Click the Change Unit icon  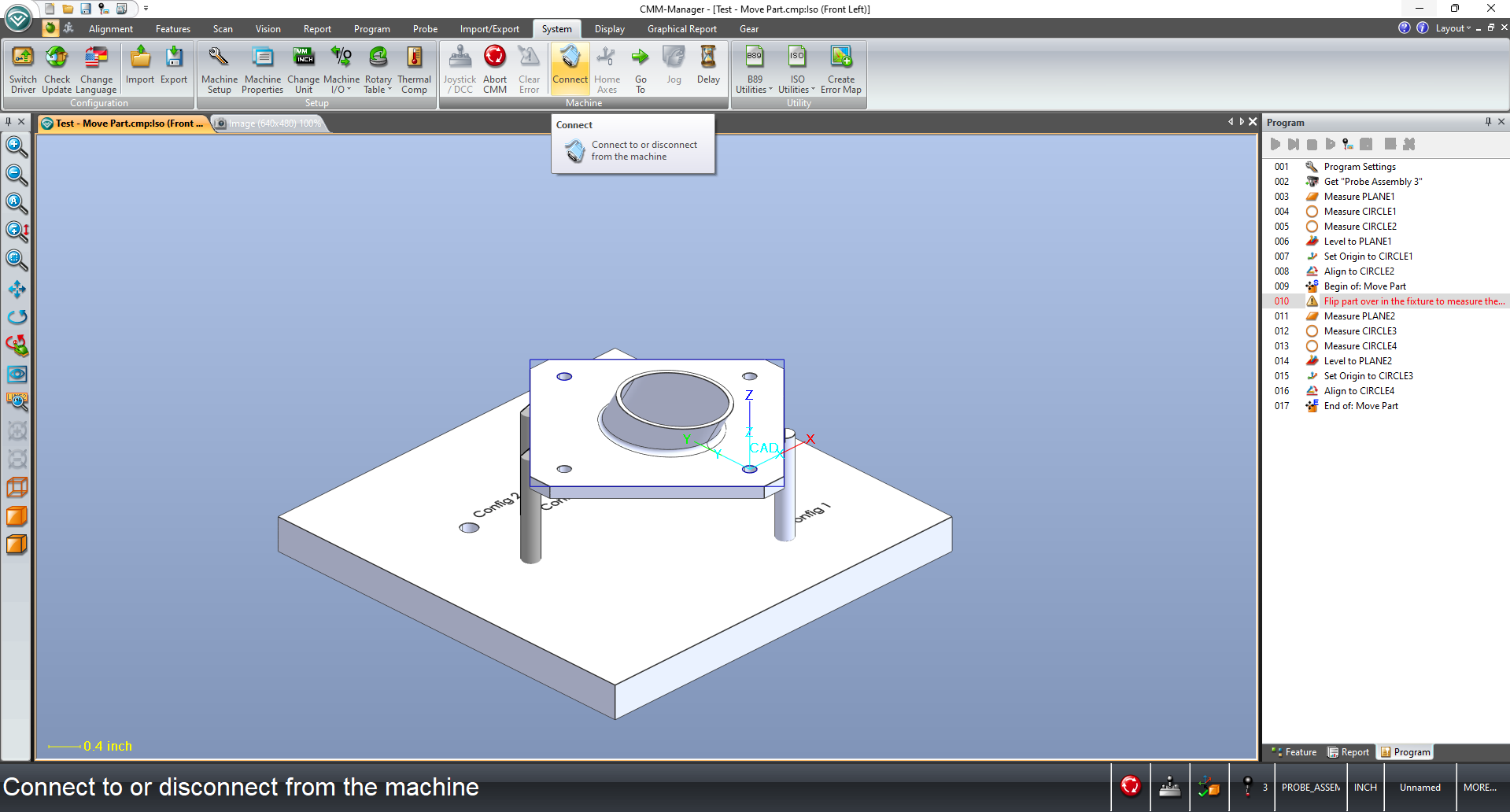point(303,69)
